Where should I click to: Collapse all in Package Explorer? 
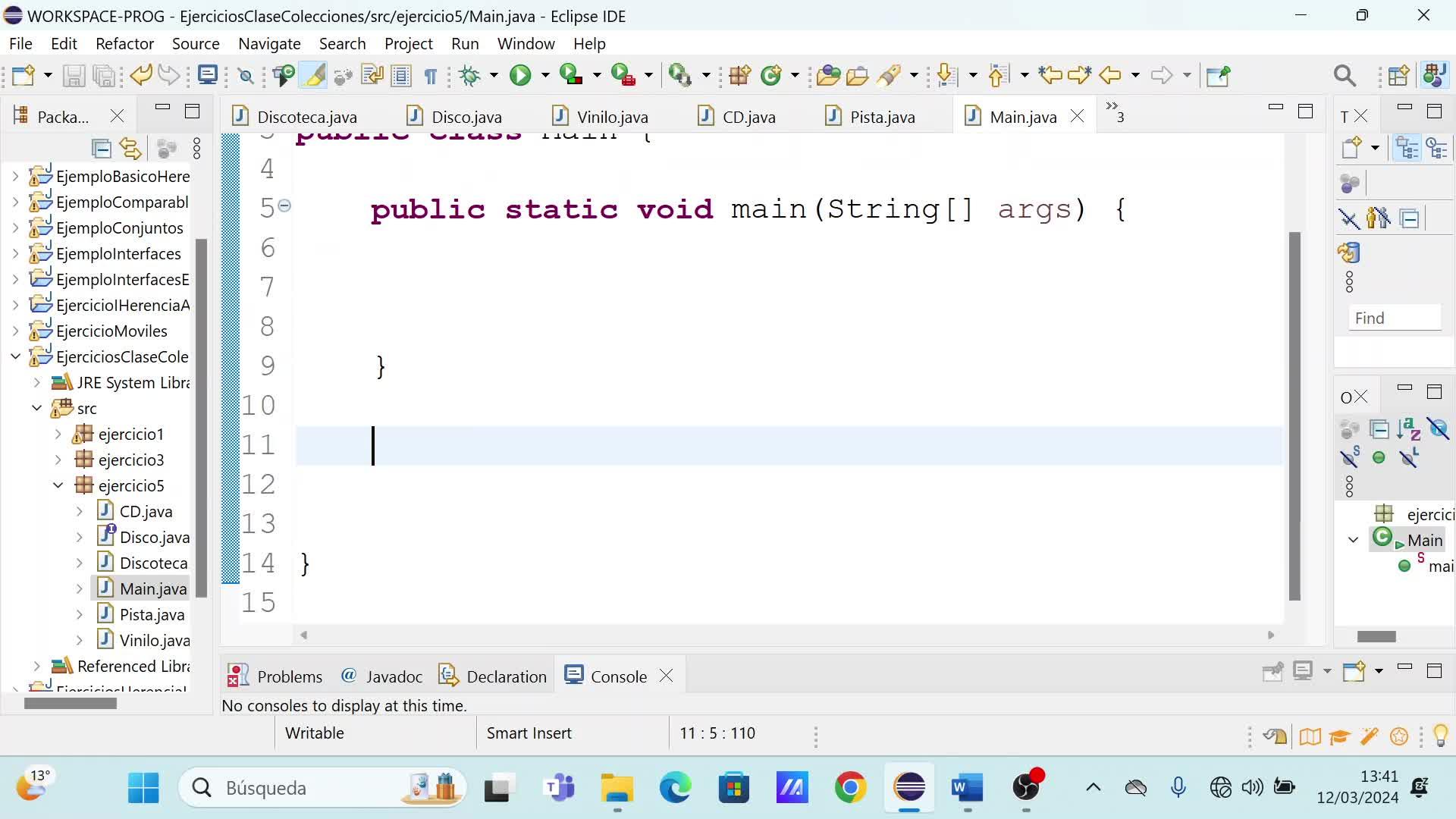[x=101, y=149]
